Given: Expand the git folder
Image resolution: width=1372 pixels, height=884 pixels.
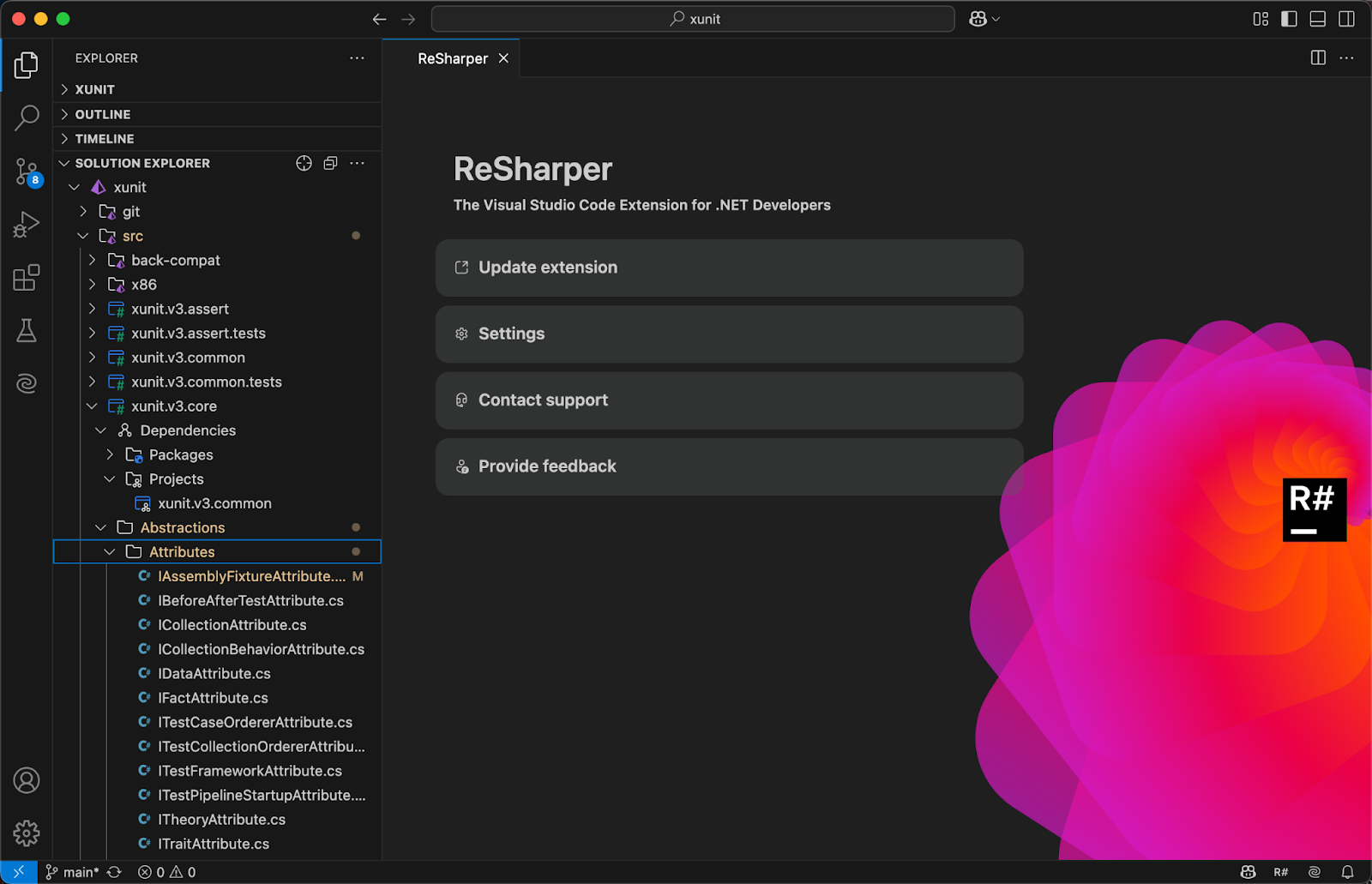Looking at the screenshot, I should click(x=83, y=211).
